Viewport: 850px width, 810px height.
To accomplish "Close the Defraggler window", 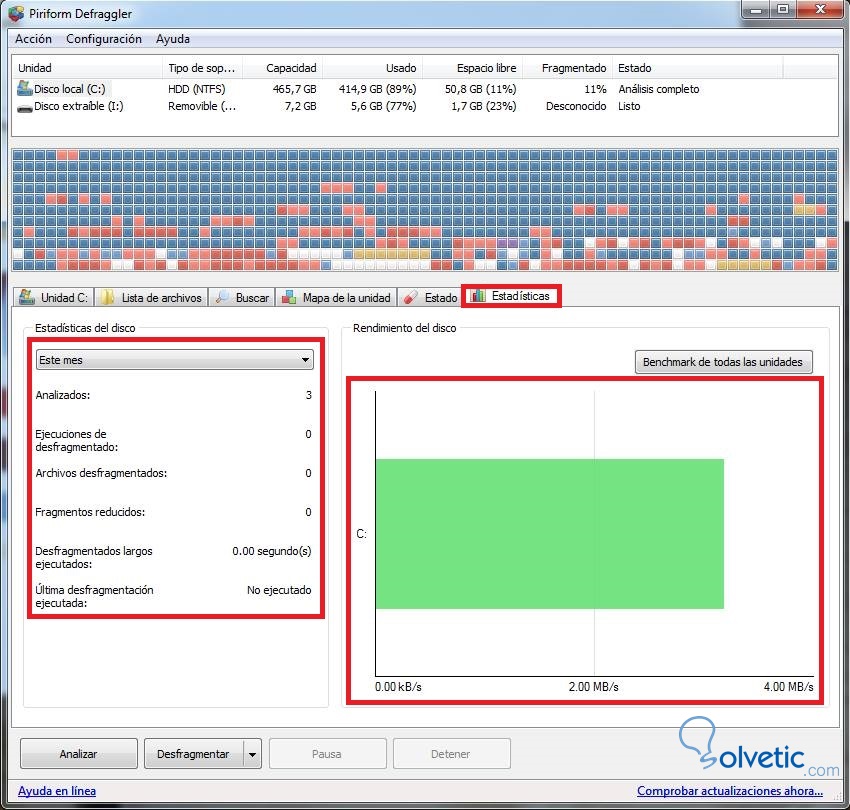I will [x=821, y=10].
